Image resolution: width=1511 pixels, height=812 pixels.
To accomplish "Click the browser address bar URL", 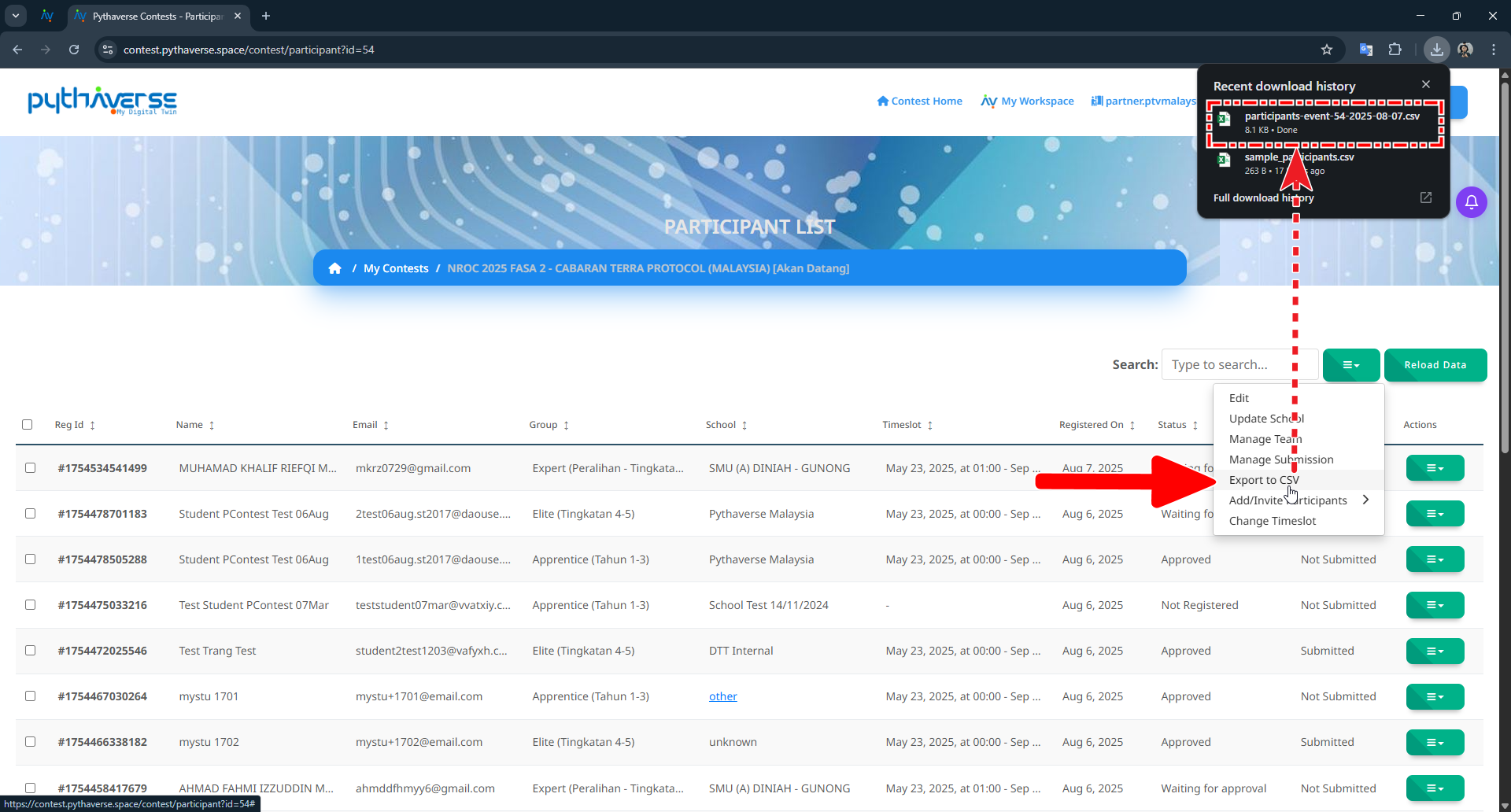I will tap(249, 50).
